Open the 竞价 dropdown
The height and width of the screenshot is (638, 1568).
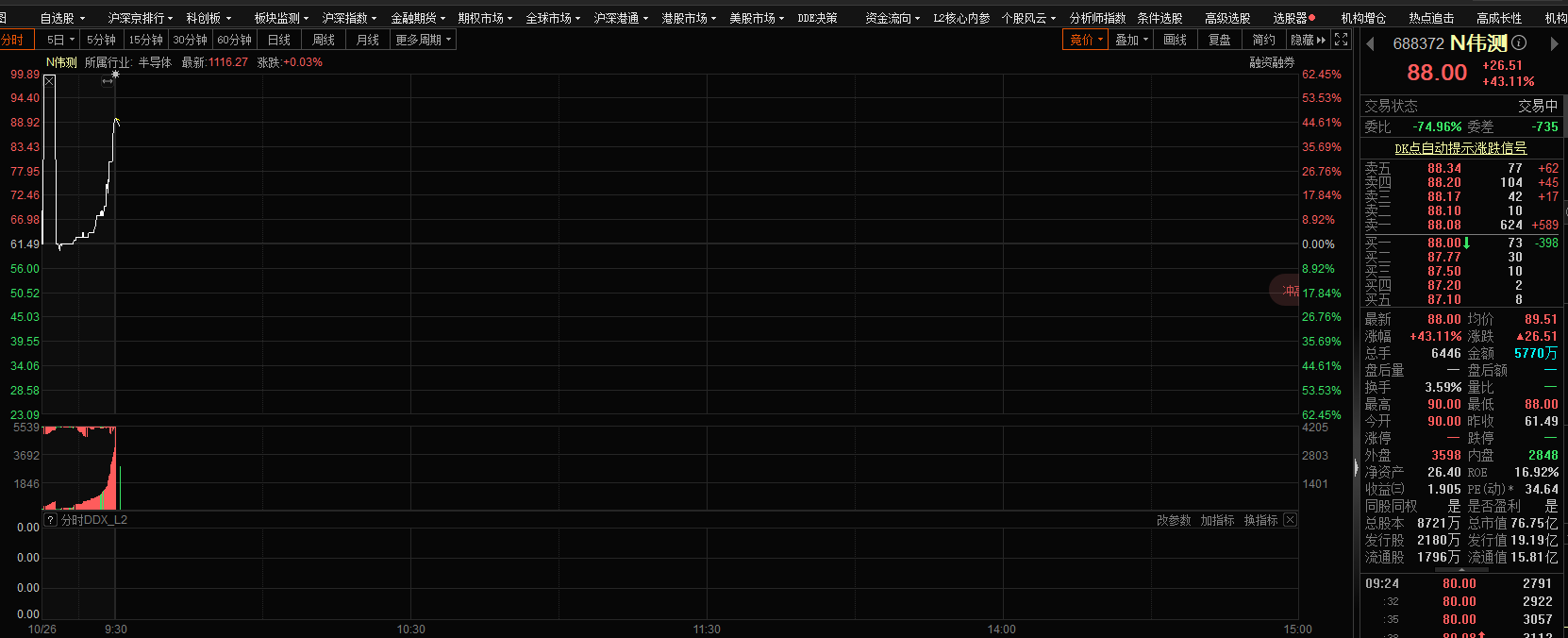click(x=1085, y=40)
